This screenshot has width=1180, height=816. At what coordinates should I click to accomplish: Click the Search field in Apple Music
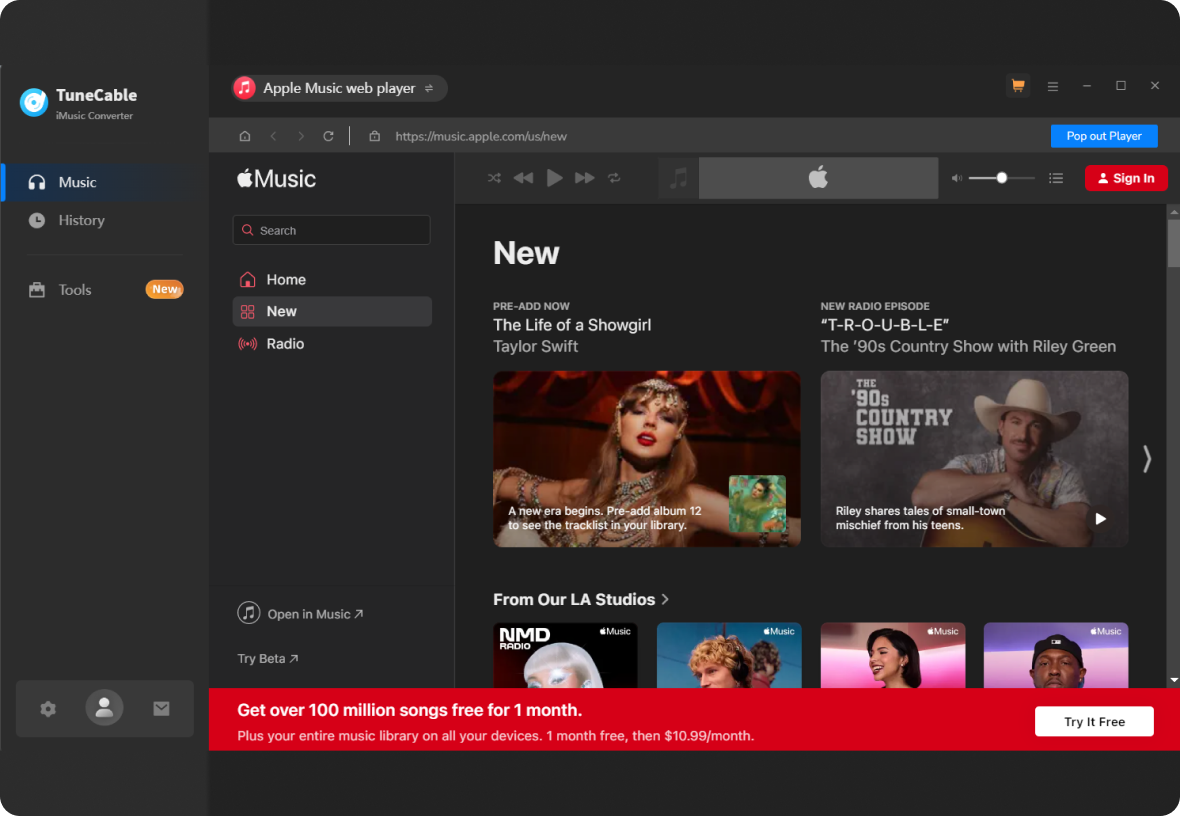point(331,229)
